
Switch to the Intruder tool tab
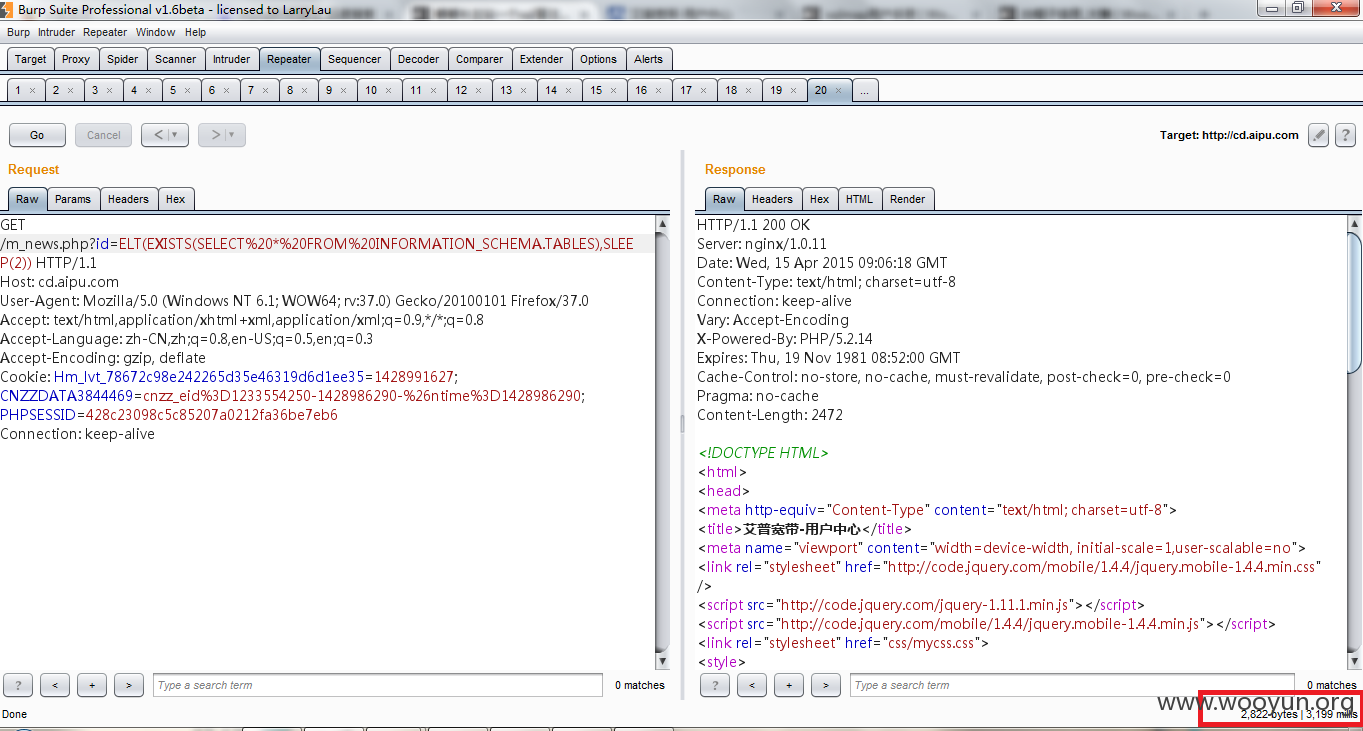point(232,59)
